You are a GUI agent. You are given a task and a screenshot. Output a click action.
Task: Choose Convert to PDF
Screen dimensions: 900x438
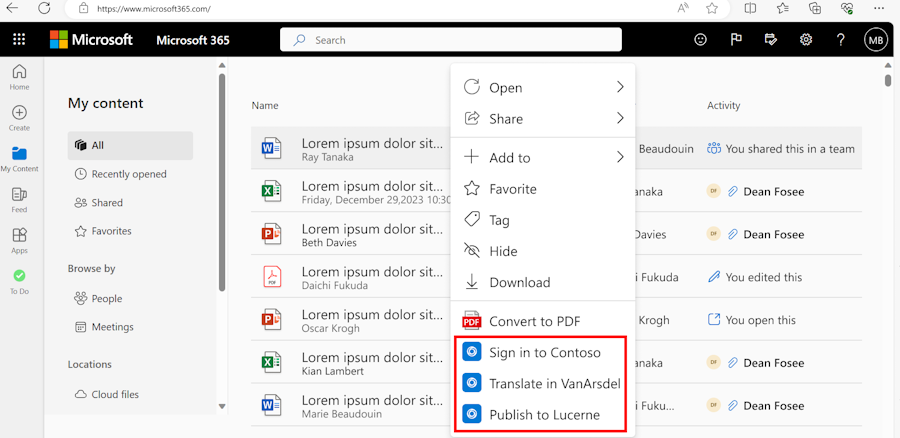click(x=543, y=321)
